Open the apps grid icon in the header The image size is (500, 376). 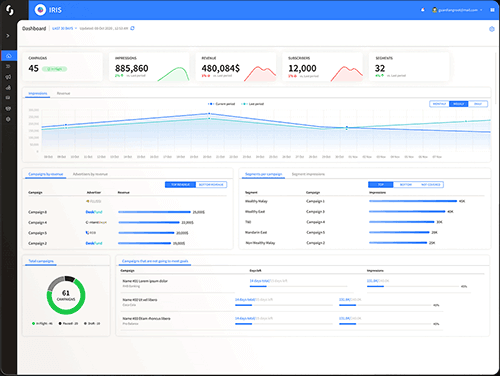coord(492,10)
